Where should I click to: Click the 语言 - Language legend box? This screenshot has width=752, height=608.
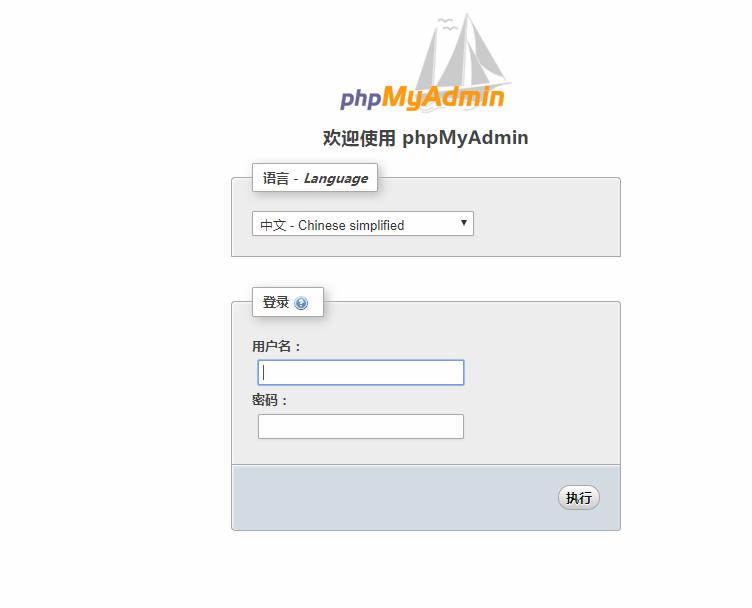tap(315, 178)
